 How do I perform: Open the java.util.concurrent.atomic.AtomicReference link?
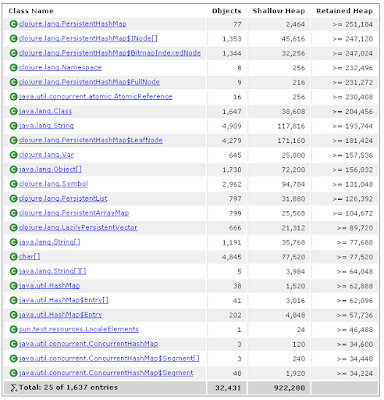click(96, 97)
